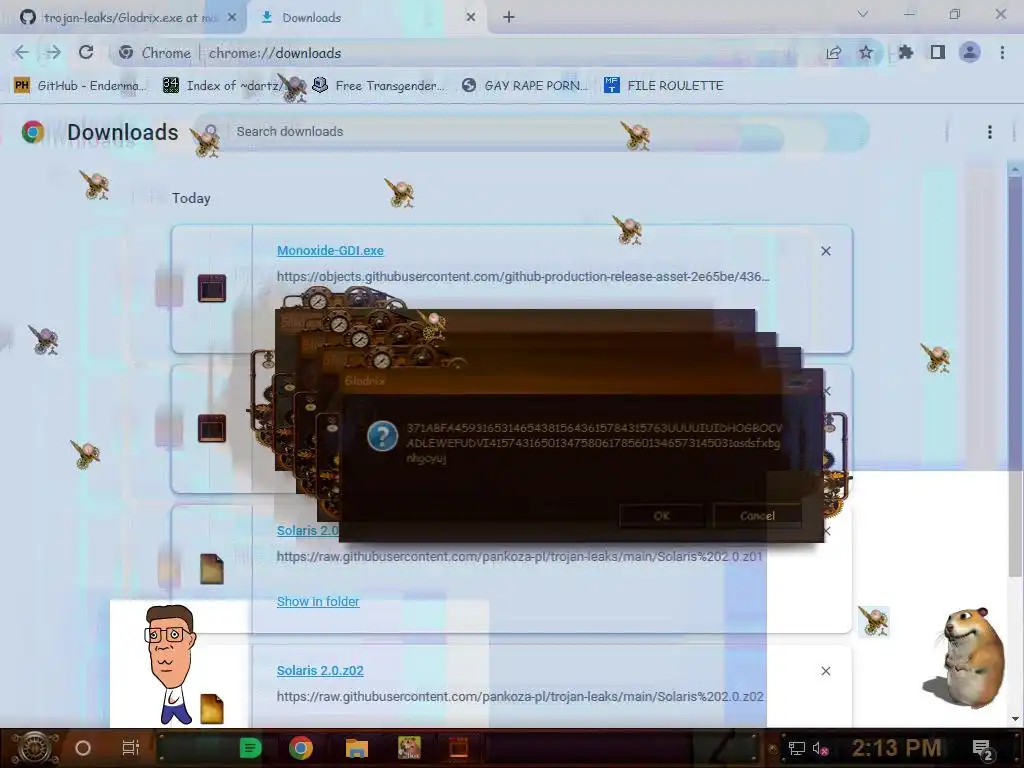Open the FILE ROULETTE bookmark
The width and height of the screenshot is (1024, 768).
[x=664, y=86]
